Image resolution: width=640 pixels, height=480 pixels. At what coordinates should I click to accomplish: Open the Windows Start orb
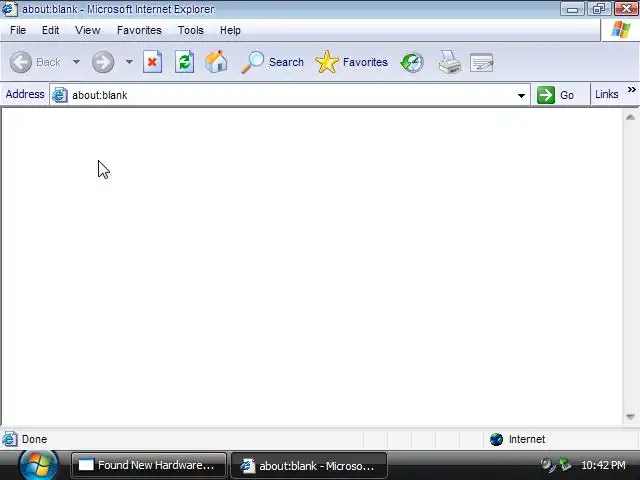pyautogui.click(x=39, y=465)
